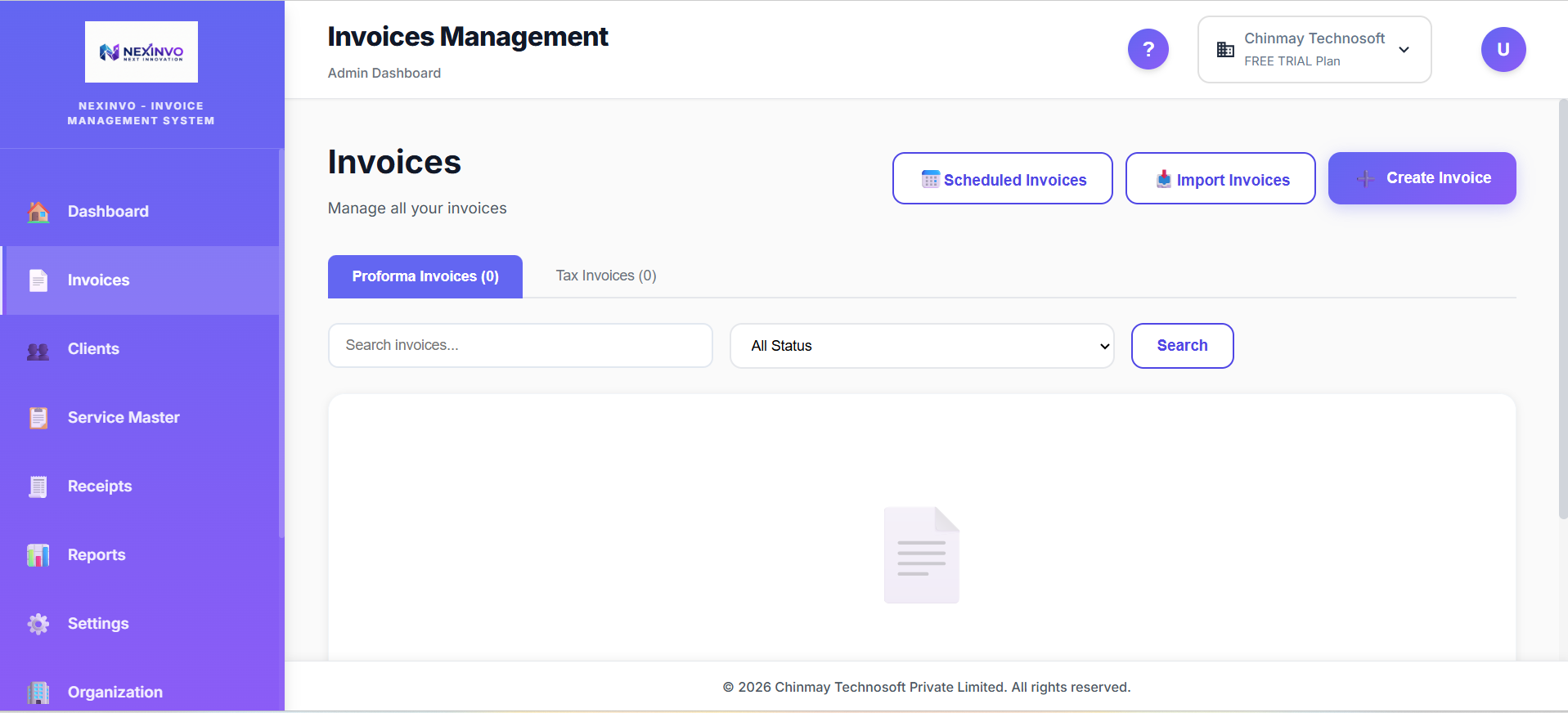Select Invoices in the sidebar menu
The width and height of the screenshot is (1568, 713).
pos(141,280)
